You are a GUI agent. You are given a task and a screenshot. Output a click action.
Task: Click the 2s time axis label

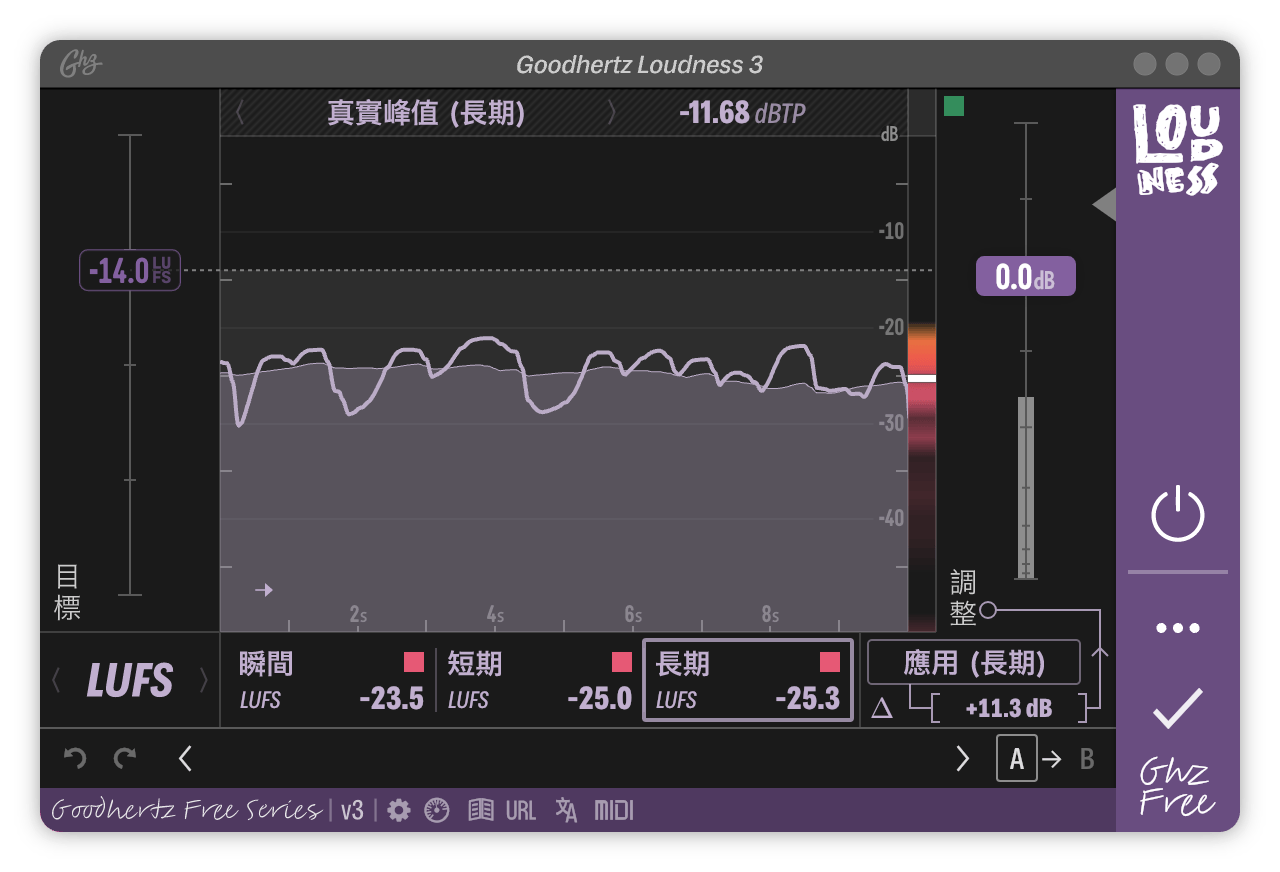click(x=358, y=615)
